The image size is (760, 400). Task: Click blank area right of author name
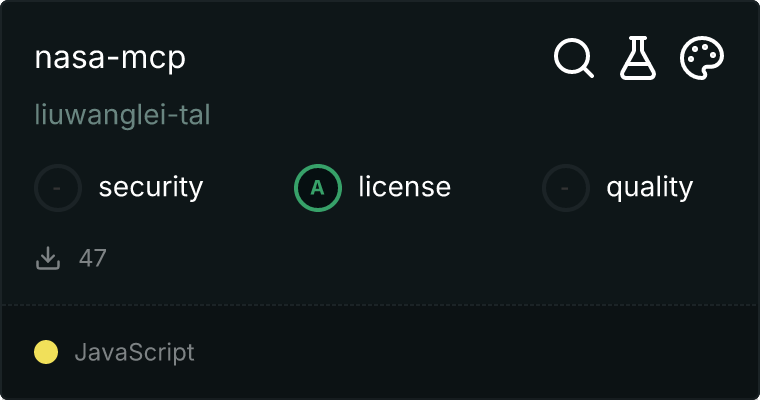coord(450,116)
